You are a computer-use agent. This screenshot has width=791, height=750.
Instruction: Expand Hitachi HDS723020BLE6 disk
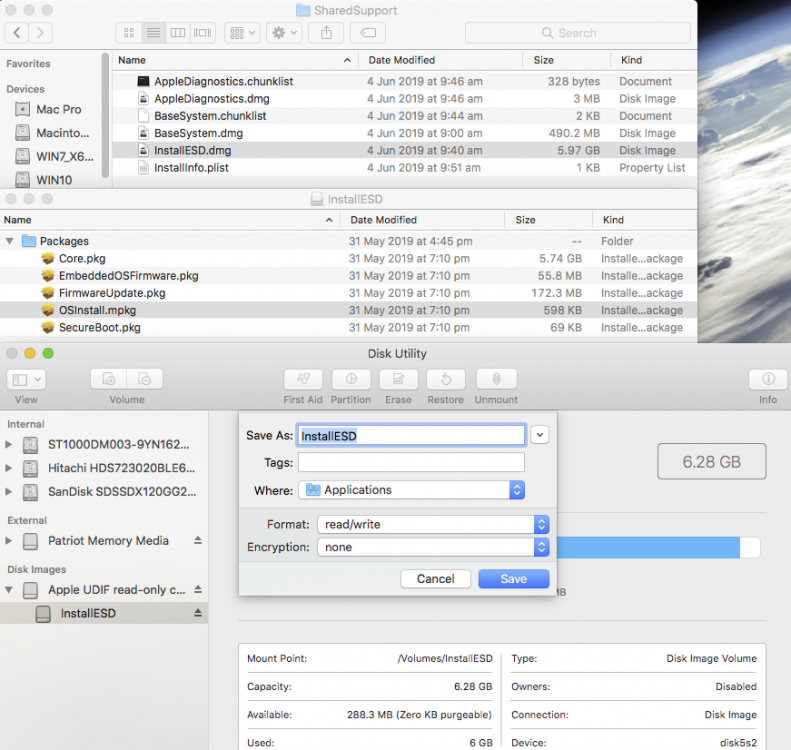click(9, 468)
